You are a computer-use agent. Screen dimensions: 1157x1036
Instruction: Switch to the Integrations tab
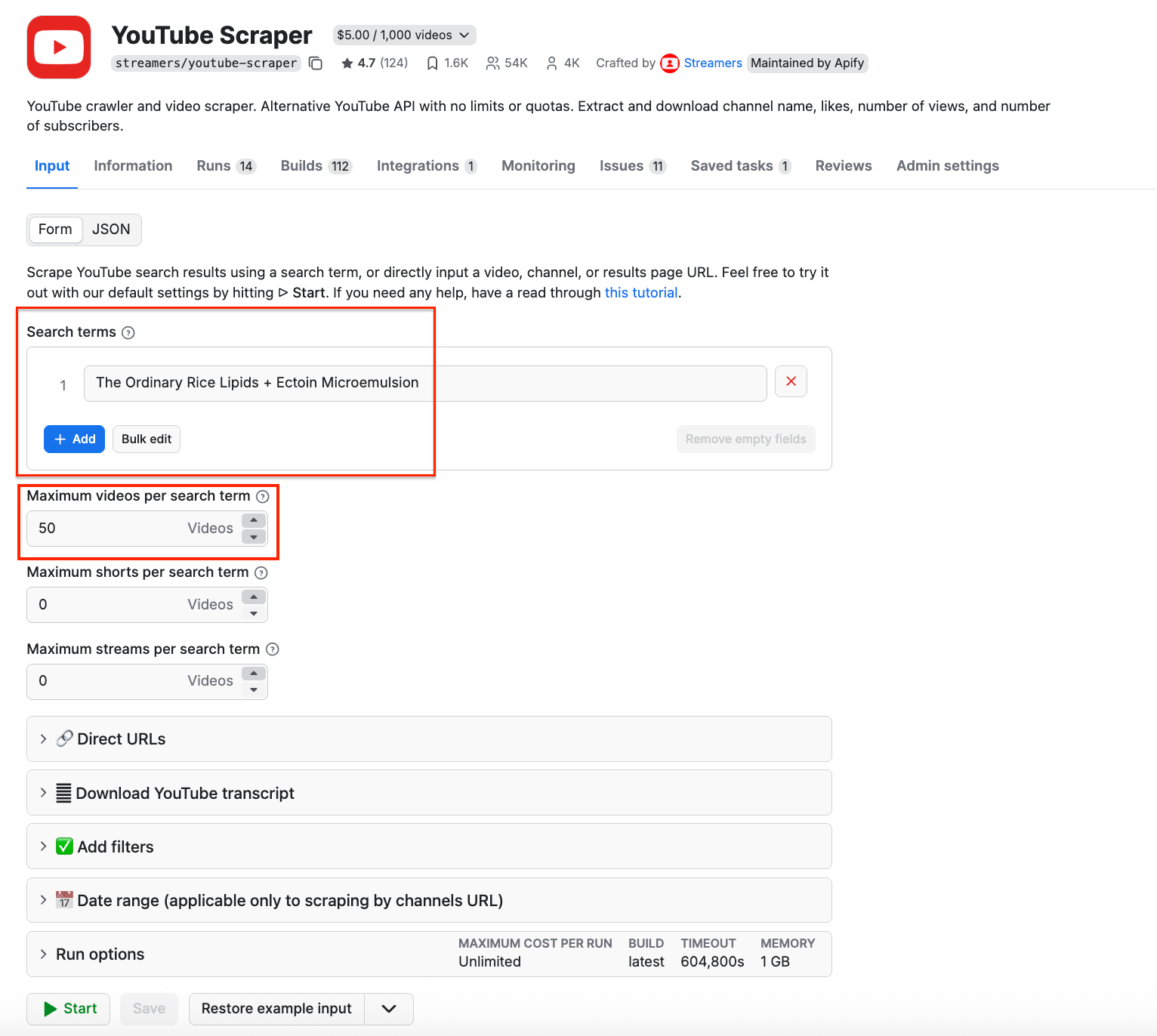(x=418, y=165)
